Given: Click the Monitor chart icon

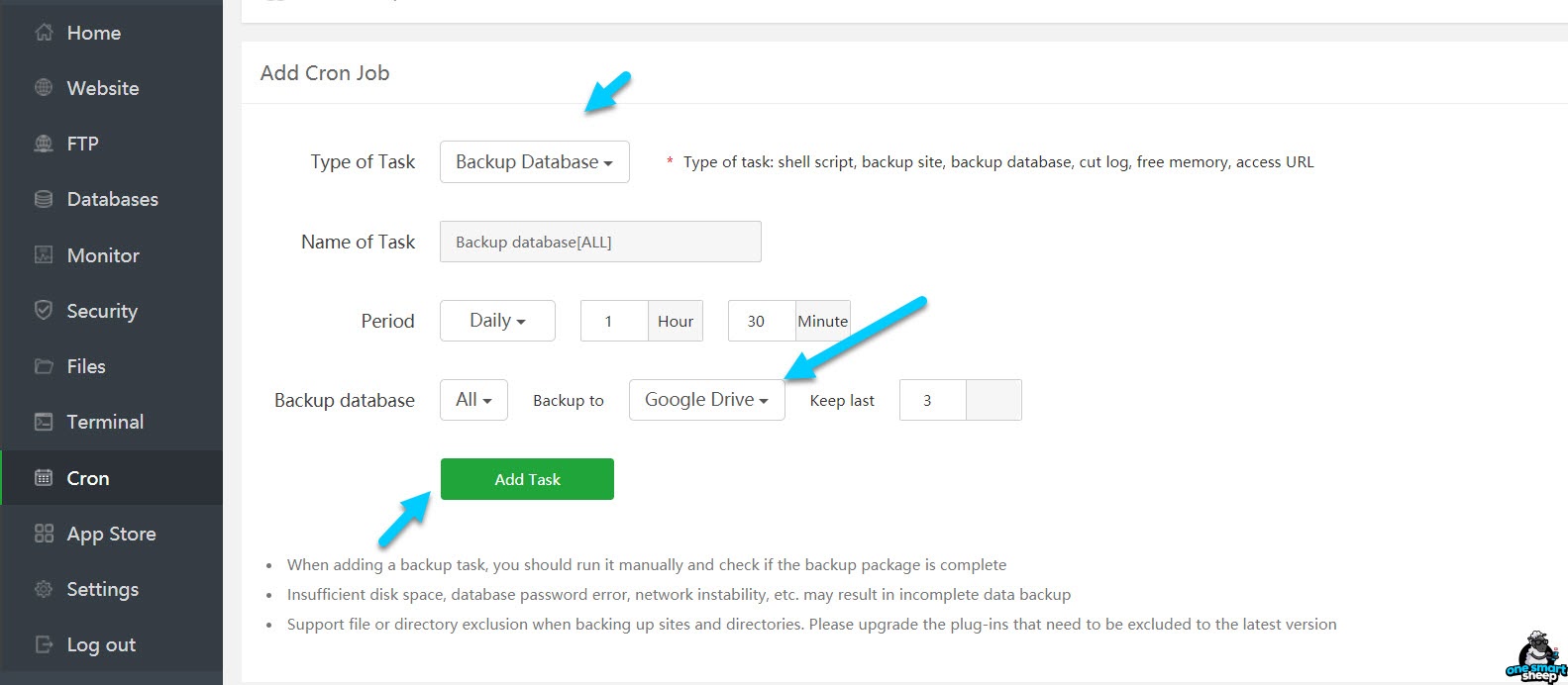Looking at the screenshot, I should (x=44, y=255).
